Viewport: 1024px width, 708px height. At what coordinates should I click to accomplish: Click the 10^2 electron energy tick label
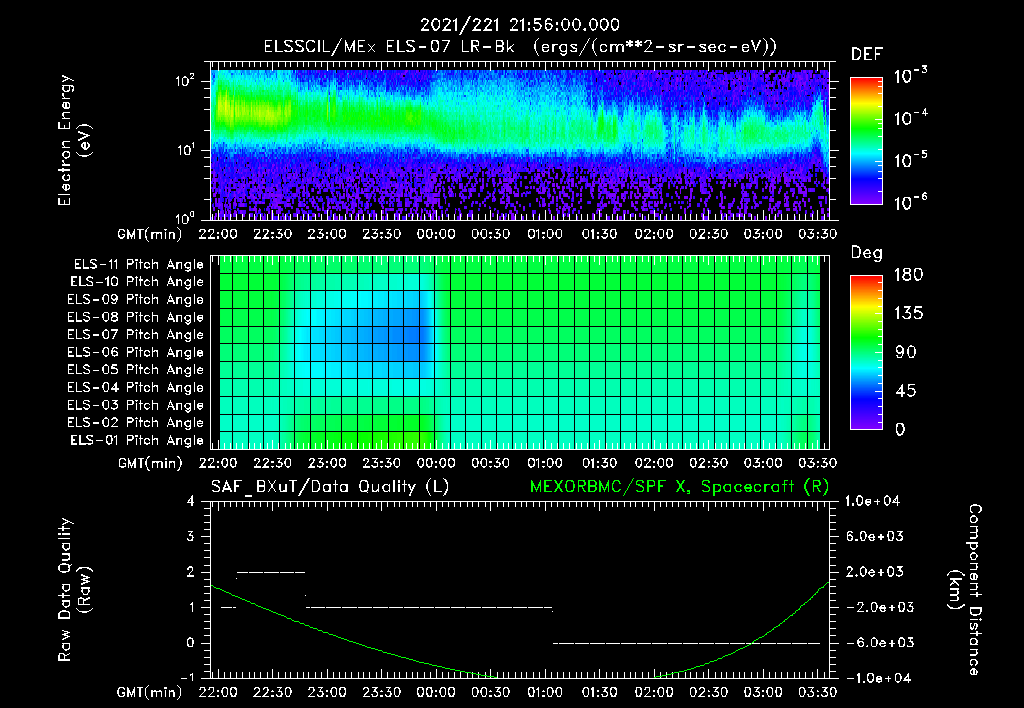[185, 81]
